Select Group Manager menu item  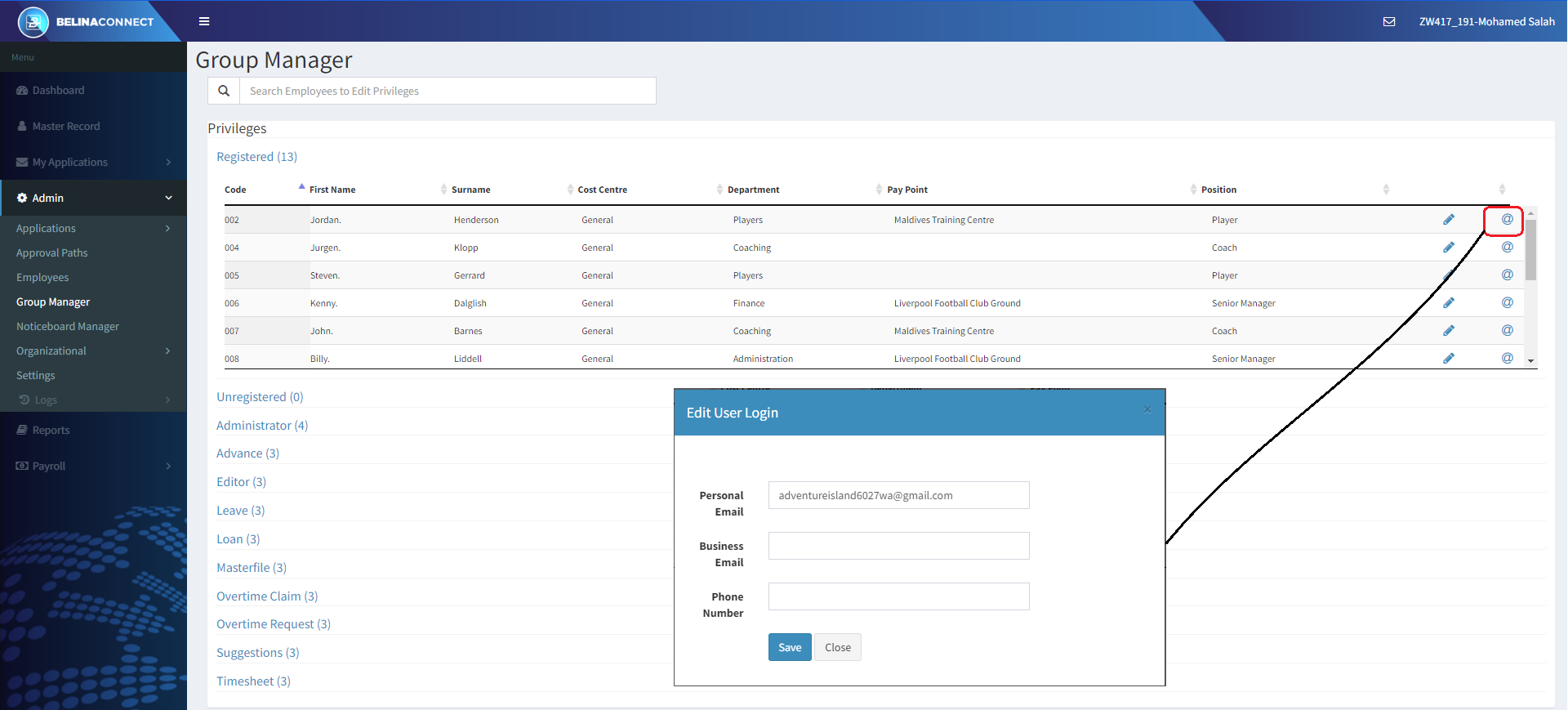point(53,302)
